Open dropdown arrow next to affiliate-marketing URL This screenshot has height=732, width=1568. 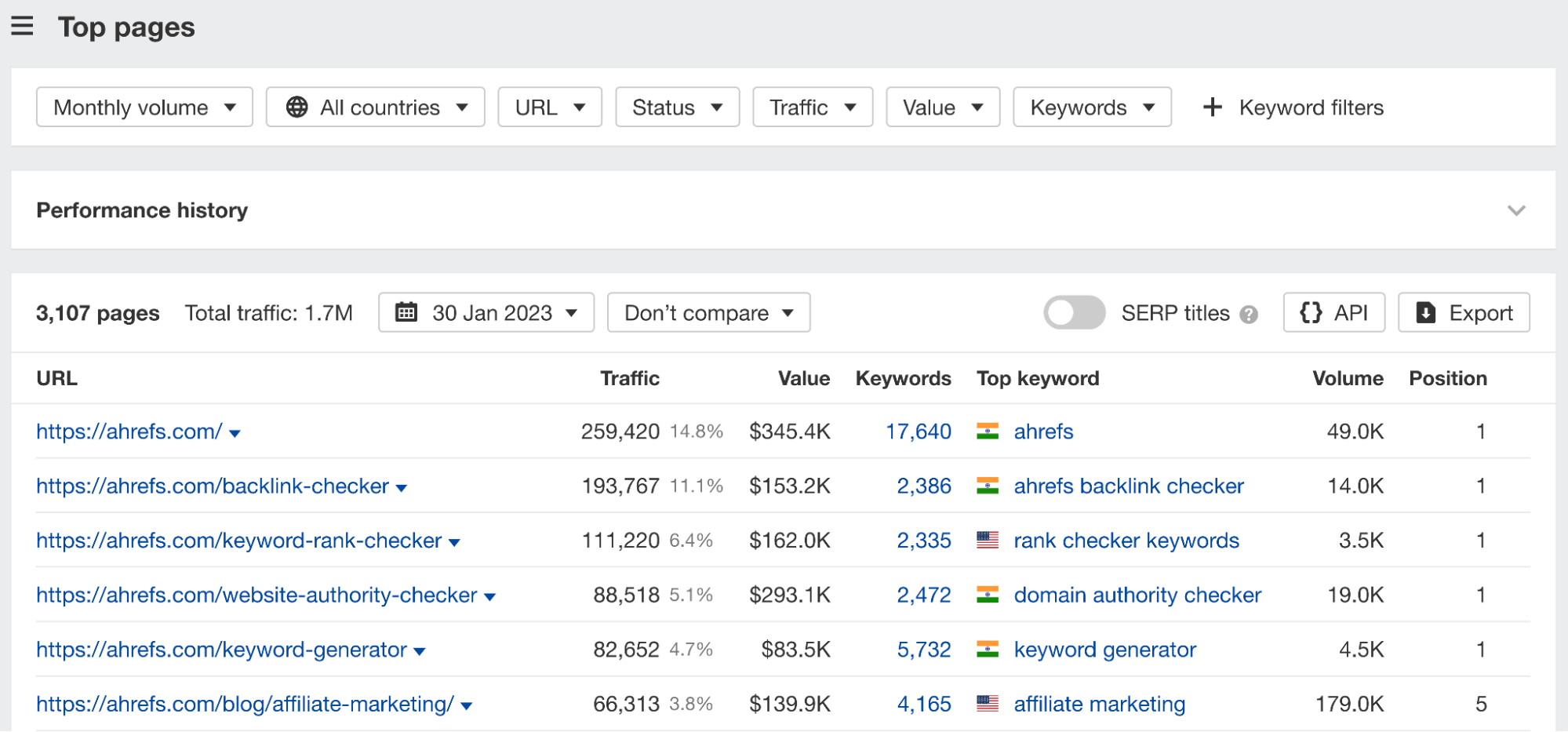click(x=467, y=707)
